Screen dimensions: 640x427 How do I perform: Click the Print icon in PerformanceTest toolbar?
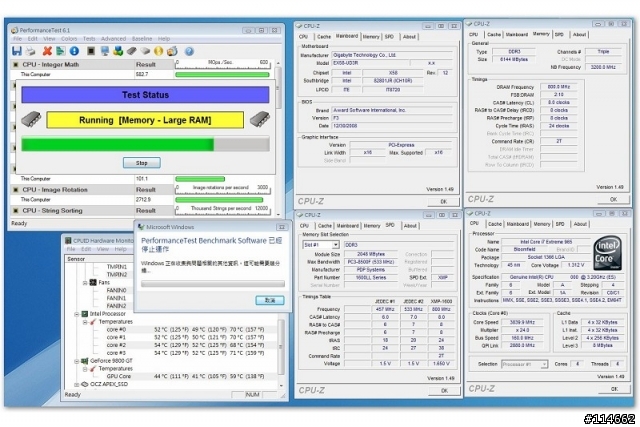tap(31, 51)
